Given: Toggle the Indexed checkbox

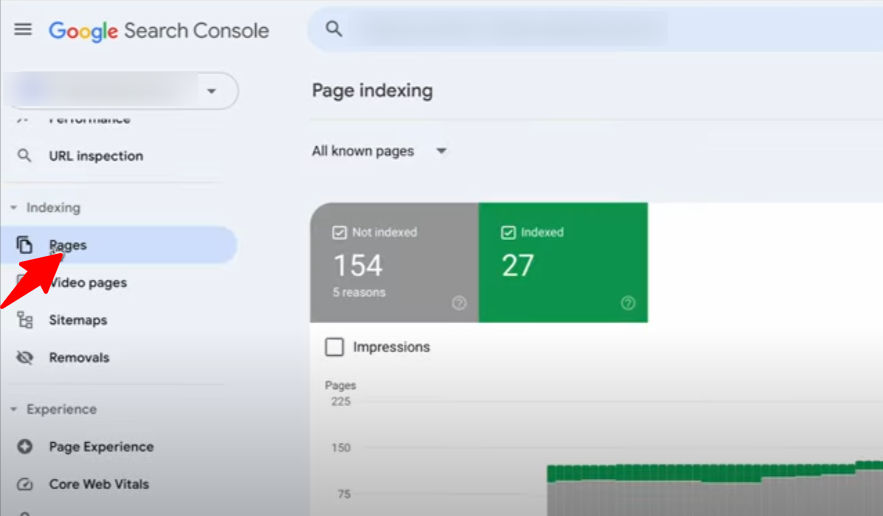Looking at the screenshot, I should tap(509, 233).
